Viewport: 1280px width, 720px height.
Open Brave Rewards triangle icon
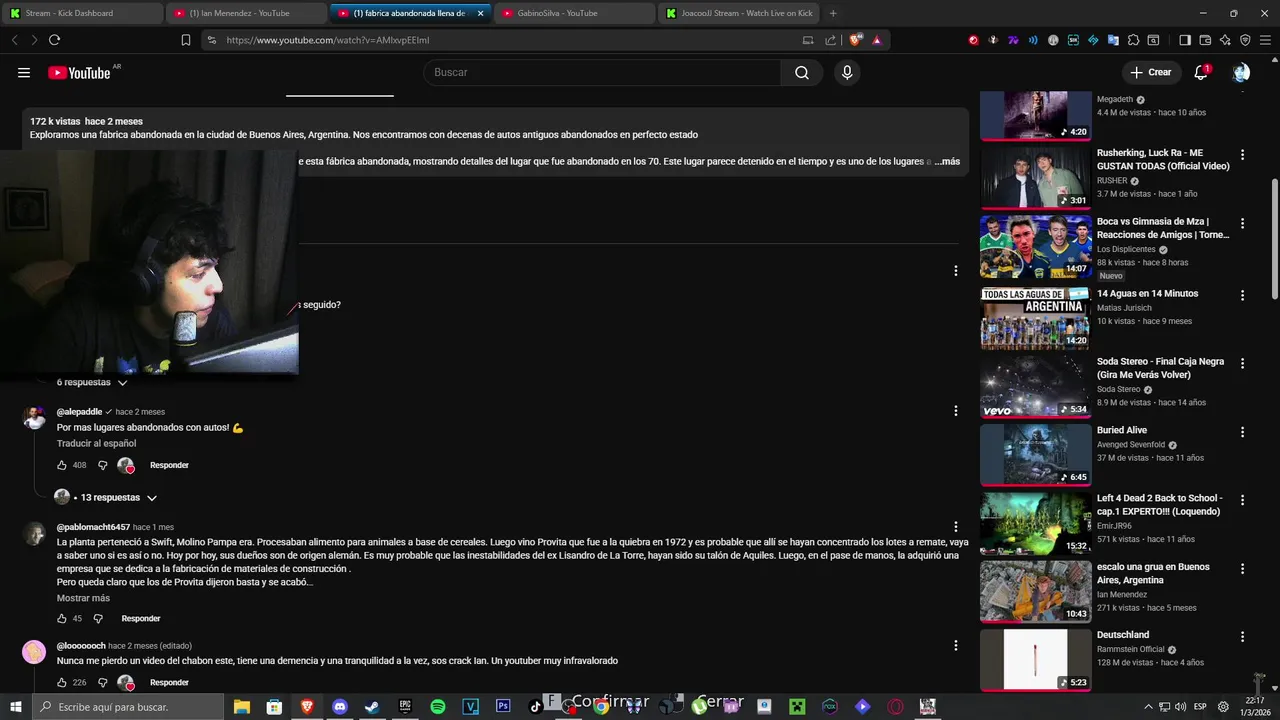pyautogui.click(x=877, y=40)
